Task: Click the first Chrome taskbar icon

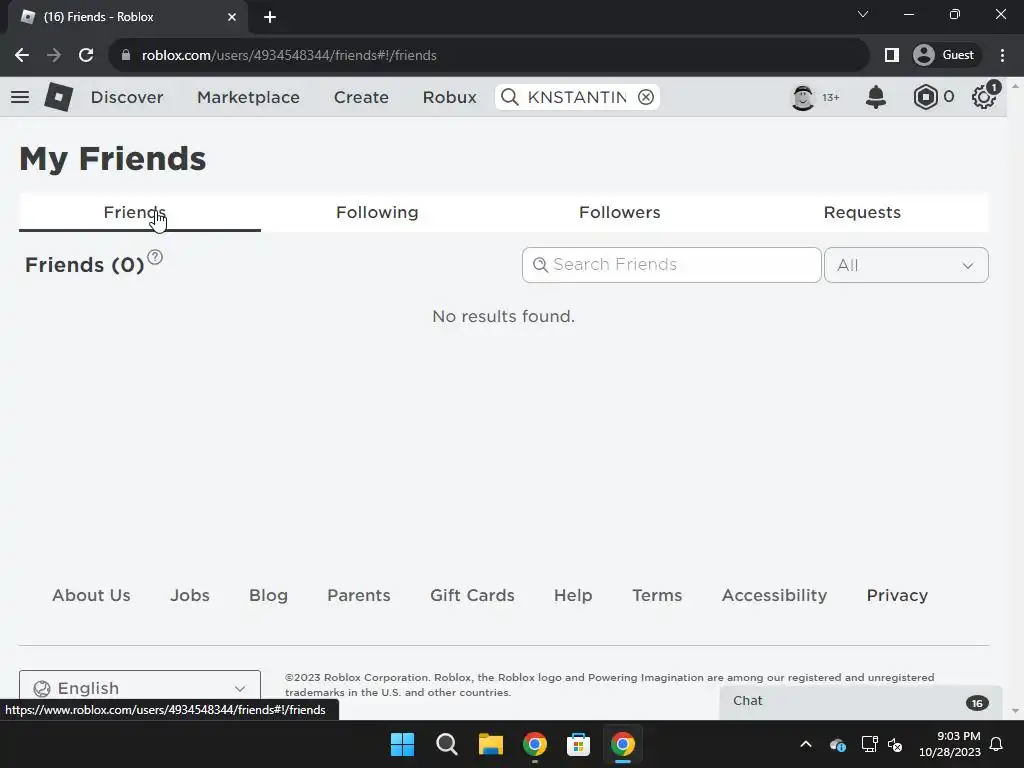Action: click(x=534, y=744)
